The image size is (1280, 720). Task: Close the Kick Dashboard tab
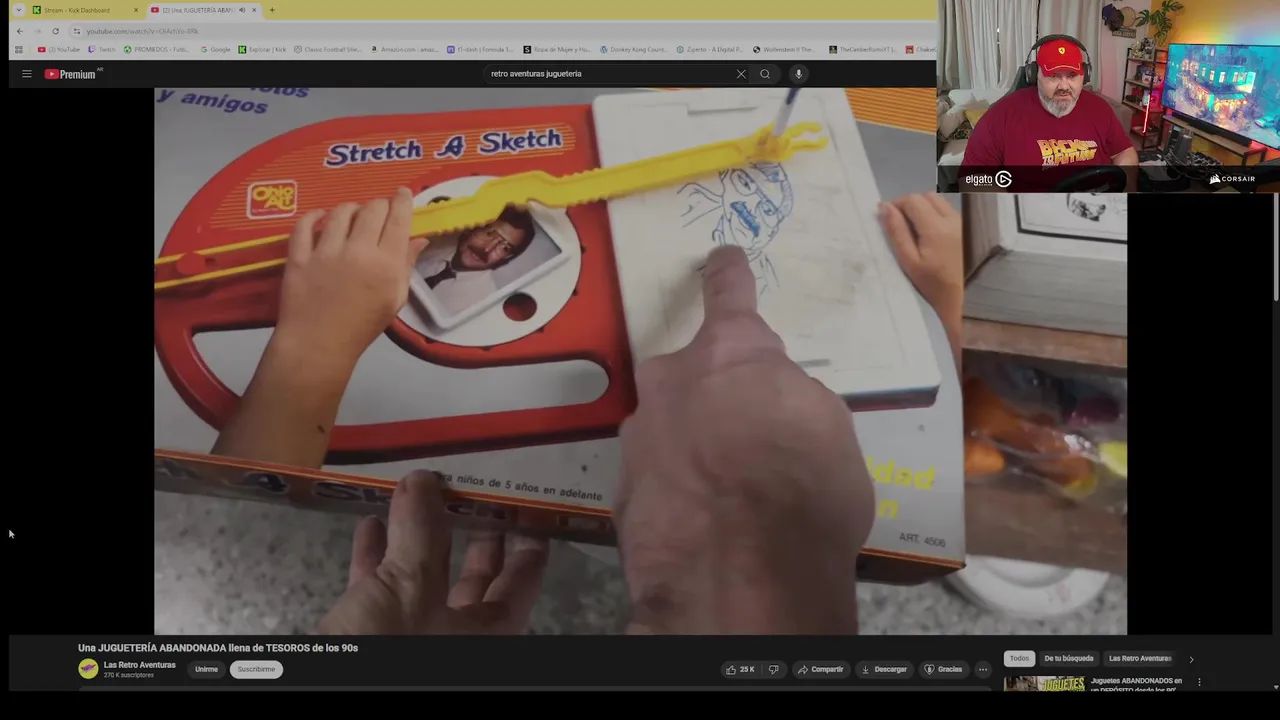click(136, 10)
